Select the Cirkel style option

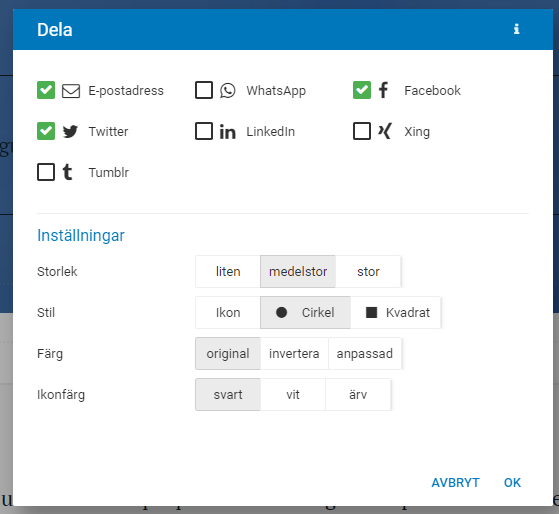click(x=306, y=313)
